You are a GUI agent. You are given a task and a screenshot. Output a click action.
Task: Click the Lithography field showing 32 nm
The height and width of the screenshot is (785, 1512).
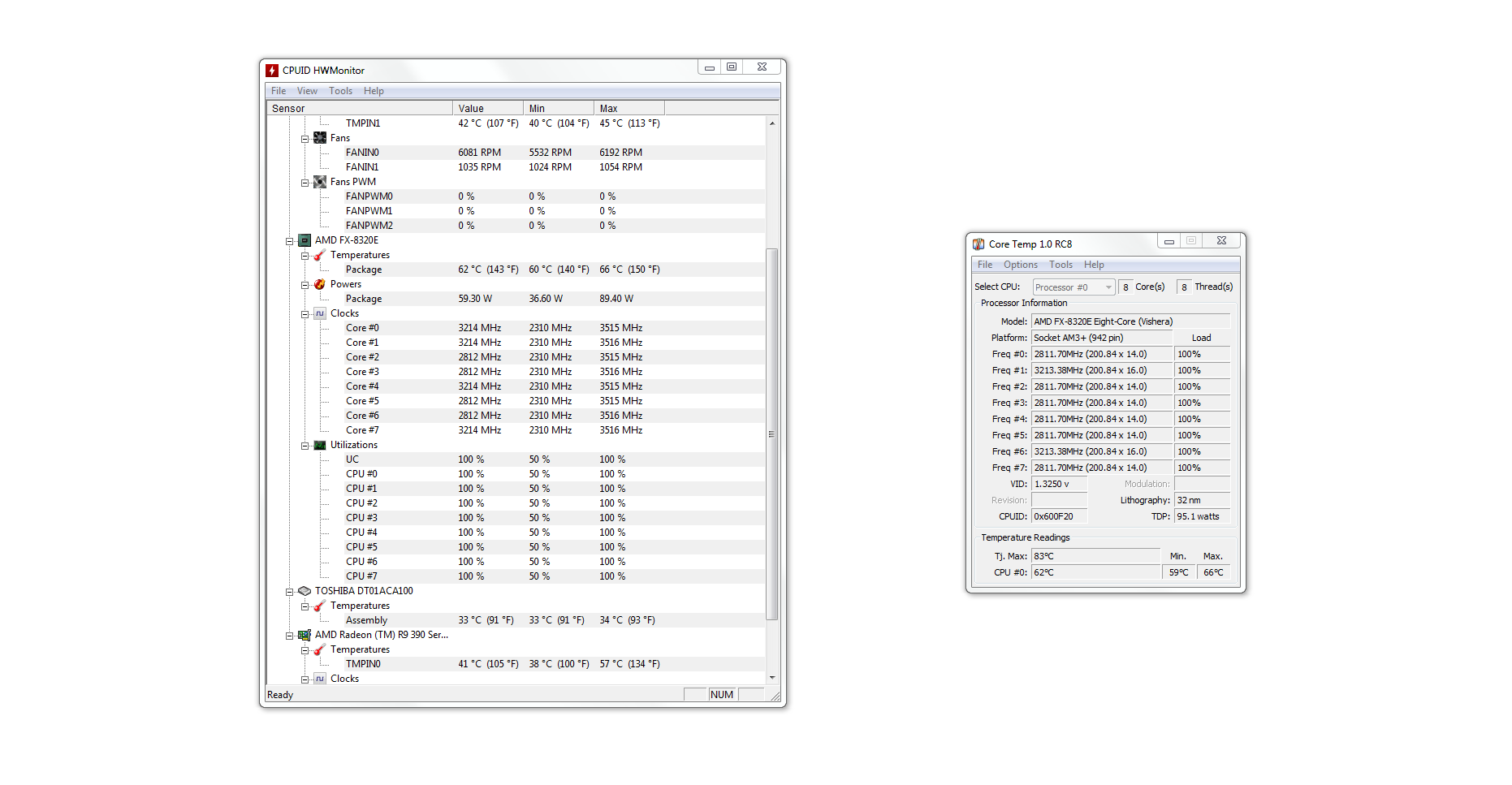point(1203,500)
